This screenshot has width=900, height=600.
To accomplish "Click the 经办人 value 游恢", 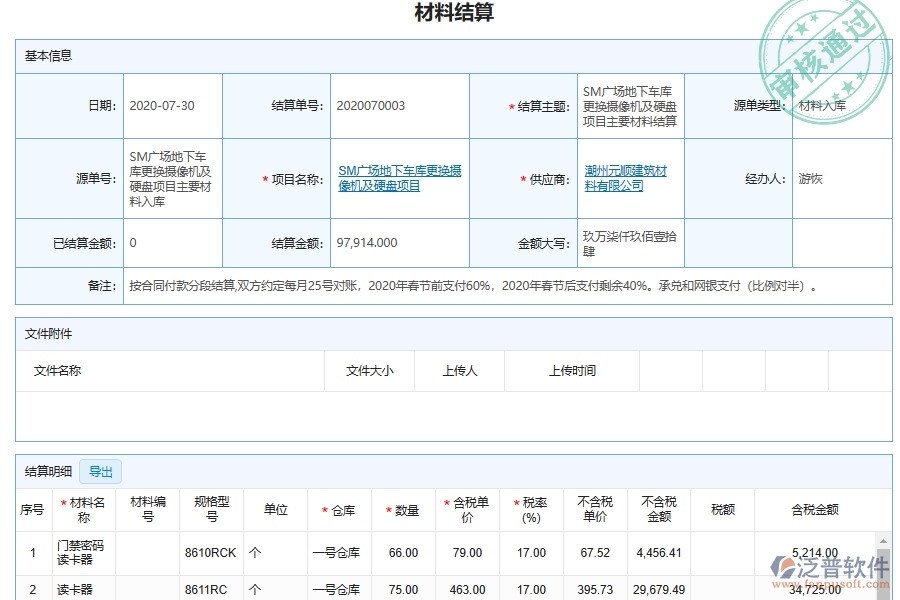I will pos(811,179).
